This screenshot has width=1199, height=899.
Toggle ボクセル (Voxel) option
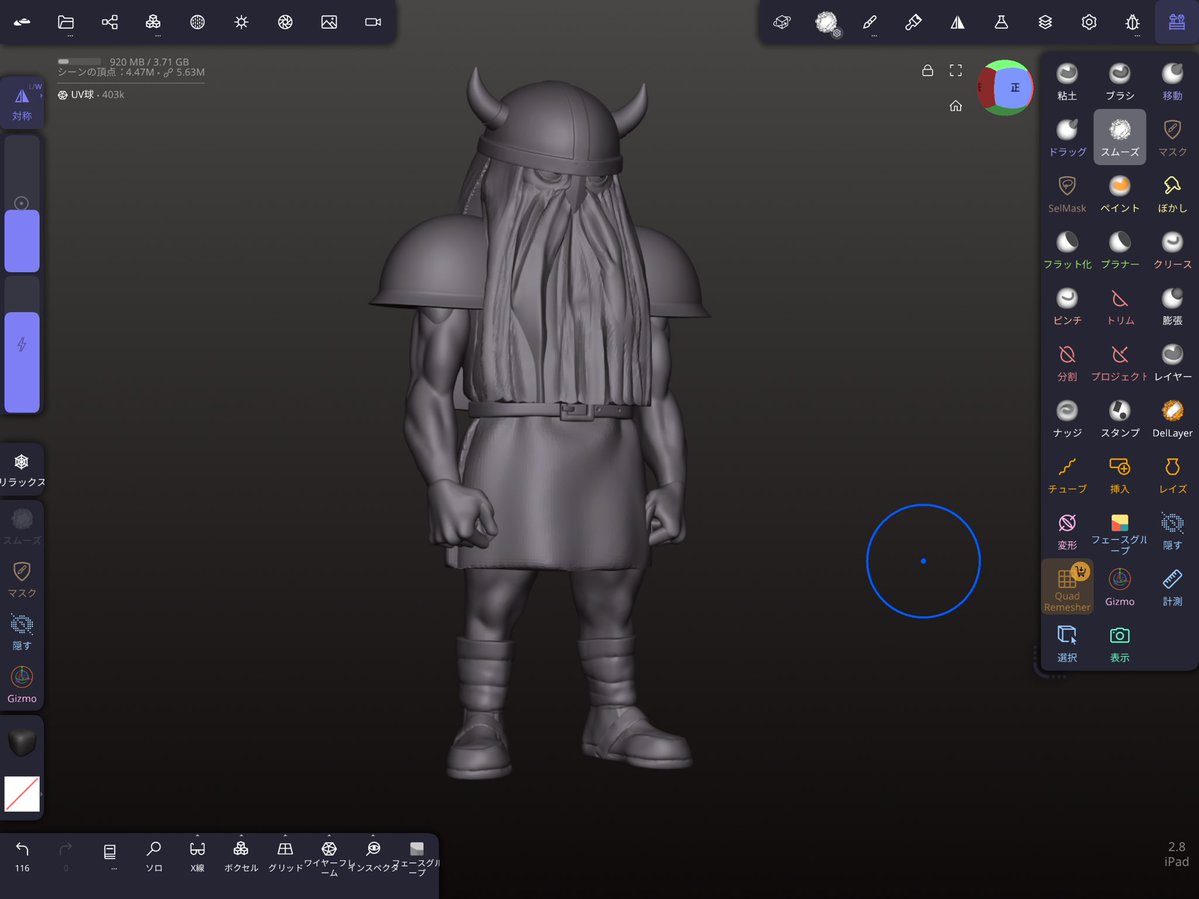tap(241, 856)
